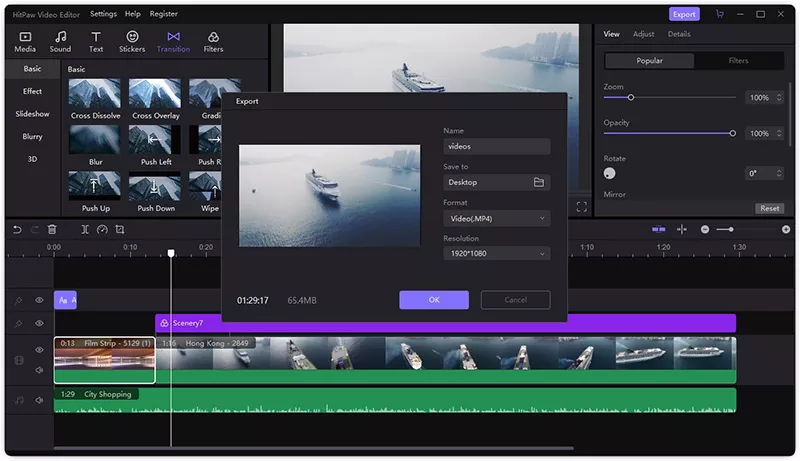Mute the City Shopping audio track

(x=40, y=400)
